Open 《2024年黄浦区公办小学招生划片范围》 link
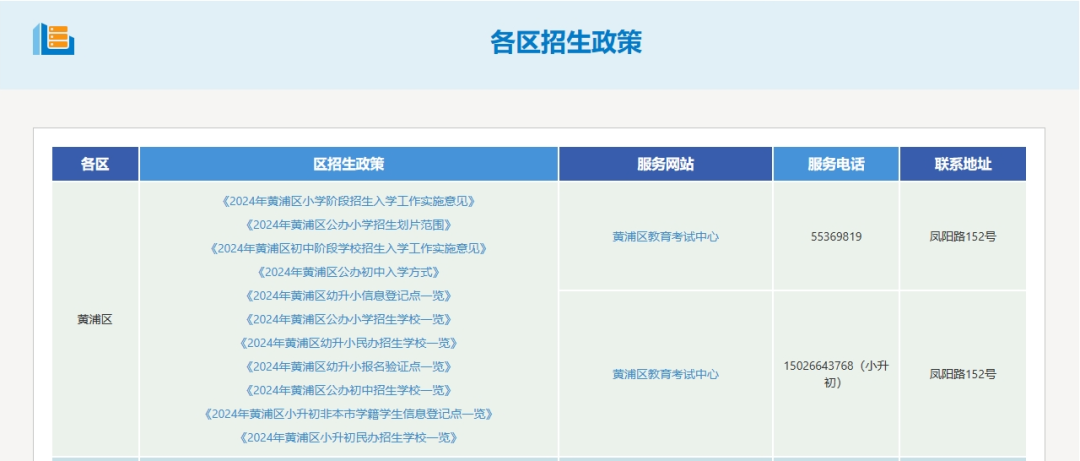This screenshot has width=1080, height=461. pyautogui.click(x=349, y=225)
